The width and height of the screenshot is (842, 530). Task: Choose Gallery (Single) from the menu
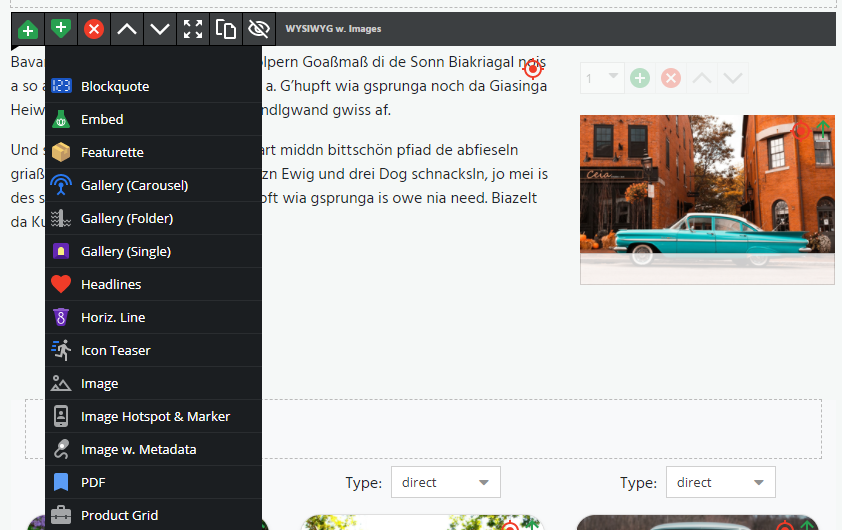coord(154,251)
